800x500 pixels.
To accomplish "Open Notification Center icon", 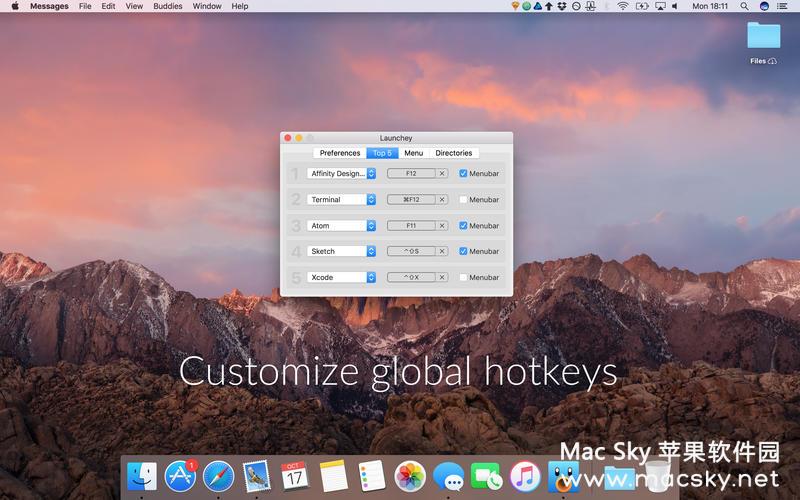I will tap(782, 6).
